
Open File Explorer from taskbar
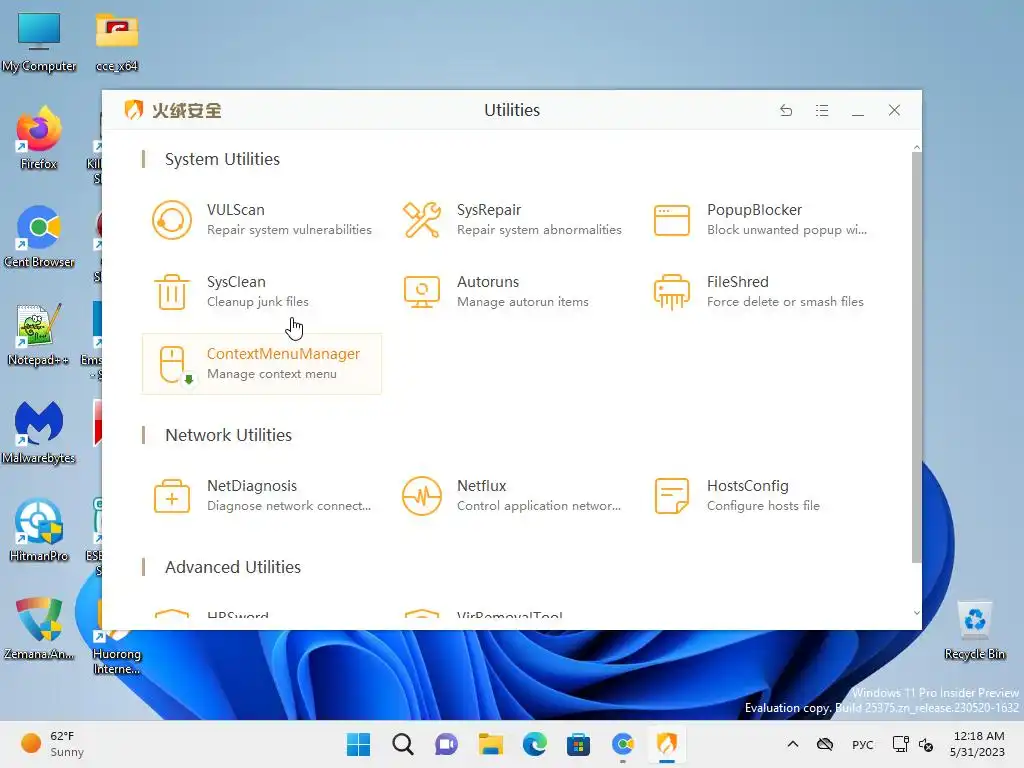click(x=490, y=744)
